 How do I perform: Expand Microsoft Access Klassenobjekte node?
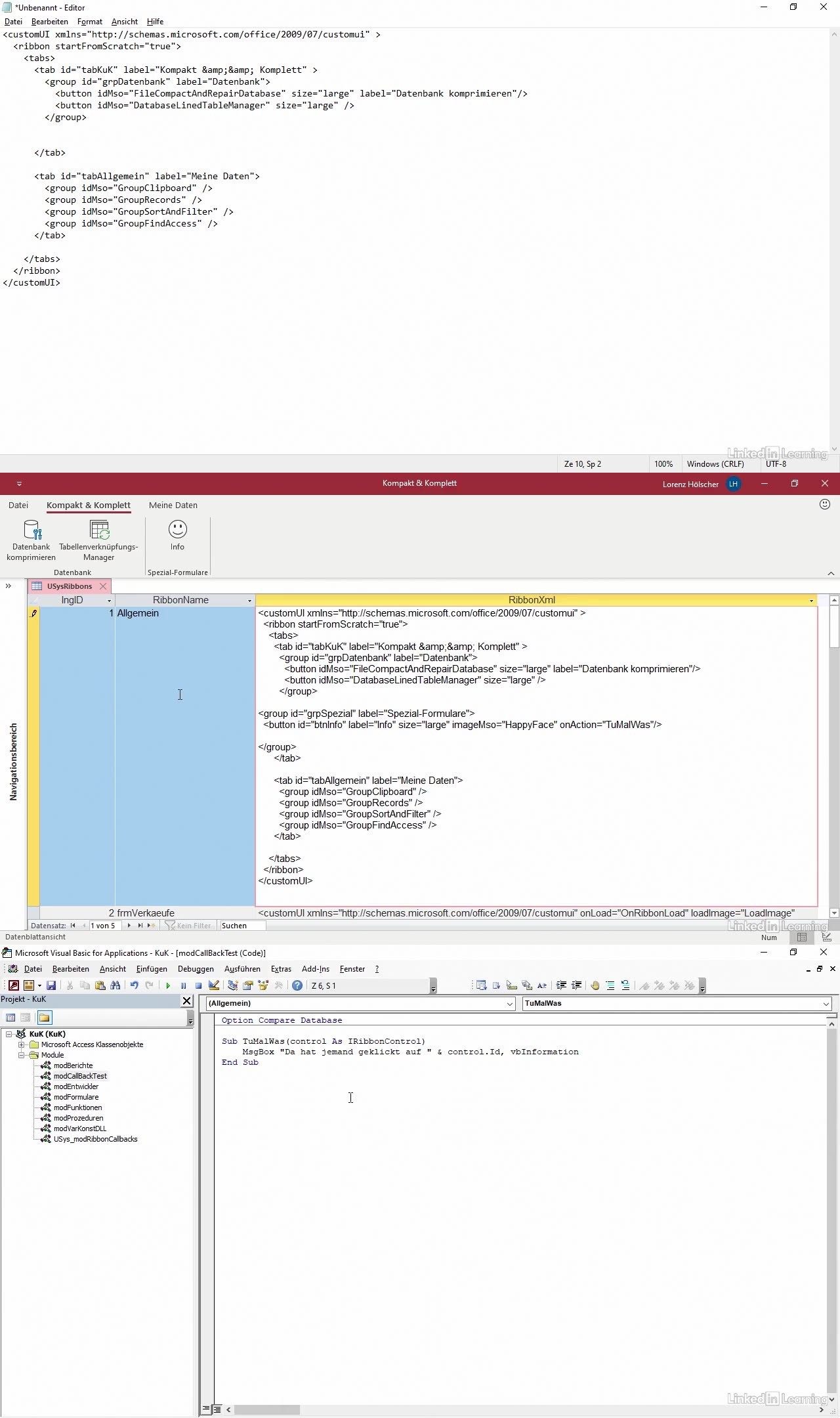click(x=22, y=1044)
